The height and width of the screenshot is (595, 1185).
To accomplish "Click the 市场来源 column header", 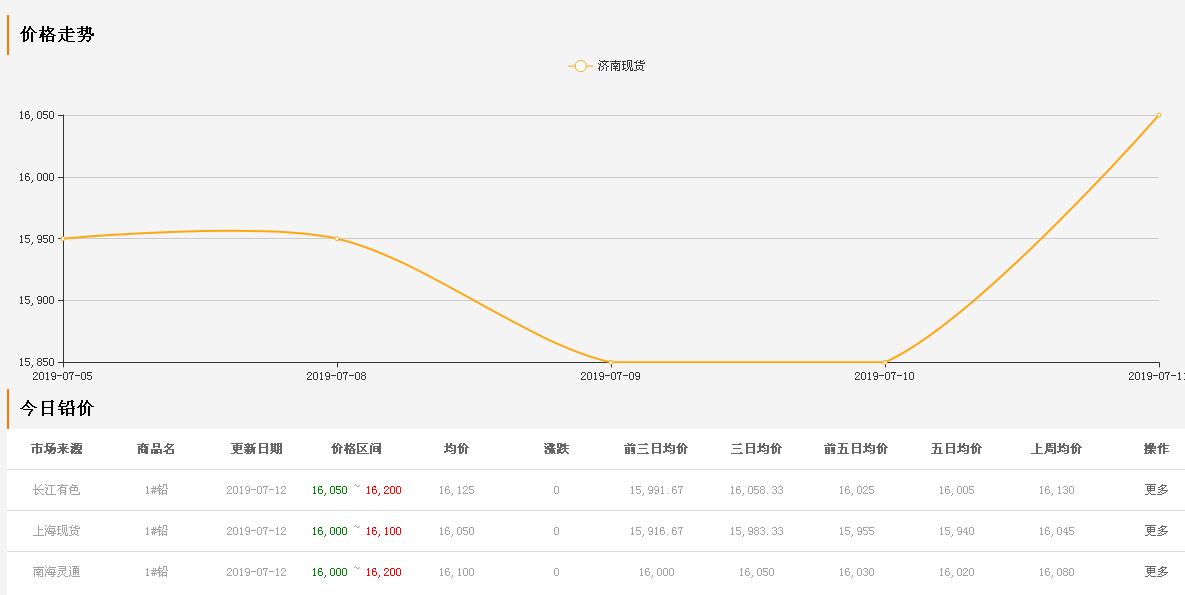I will 55,449.
